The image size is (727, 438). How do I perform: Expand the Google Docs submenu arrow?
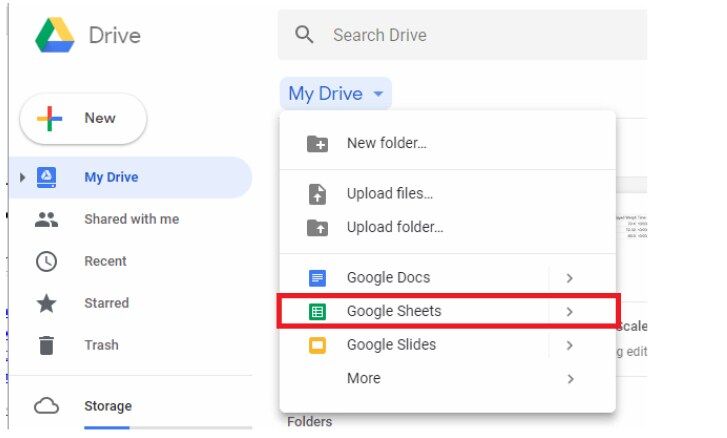coord(569,278)
